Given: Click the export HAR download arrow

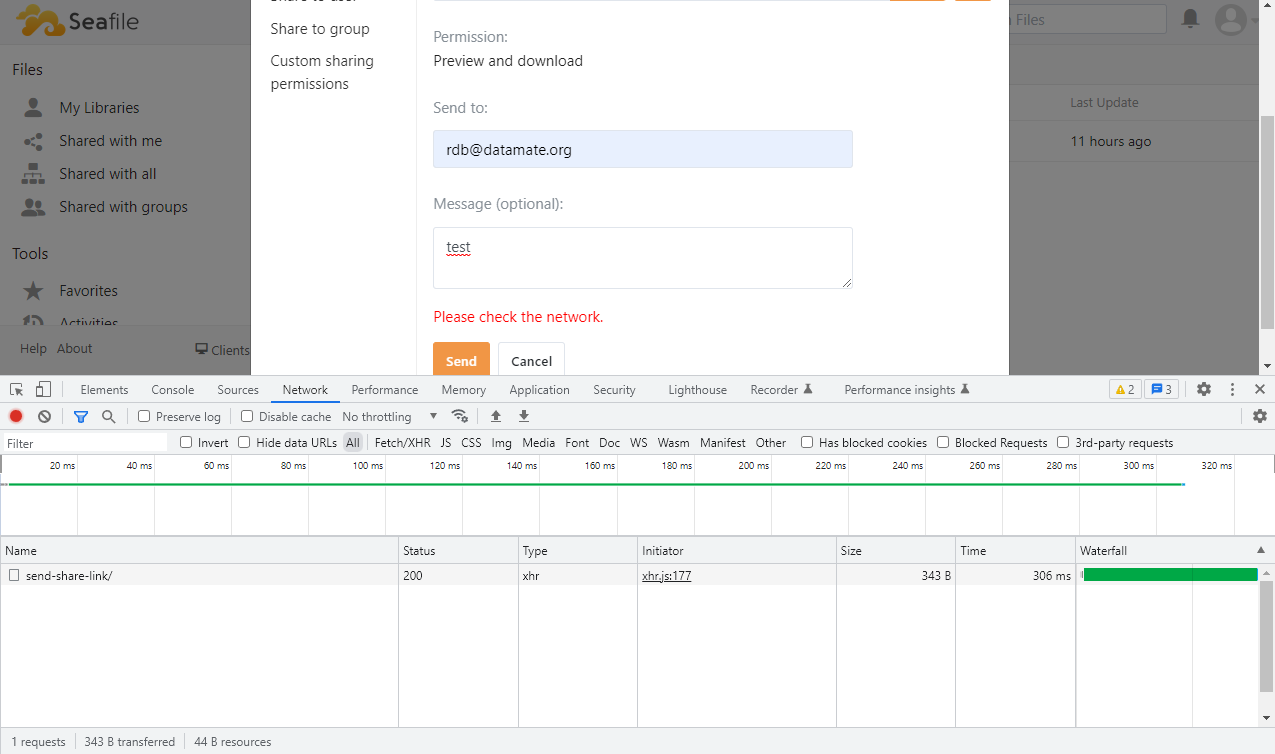Looking at the screenshot, I should 524,416.
